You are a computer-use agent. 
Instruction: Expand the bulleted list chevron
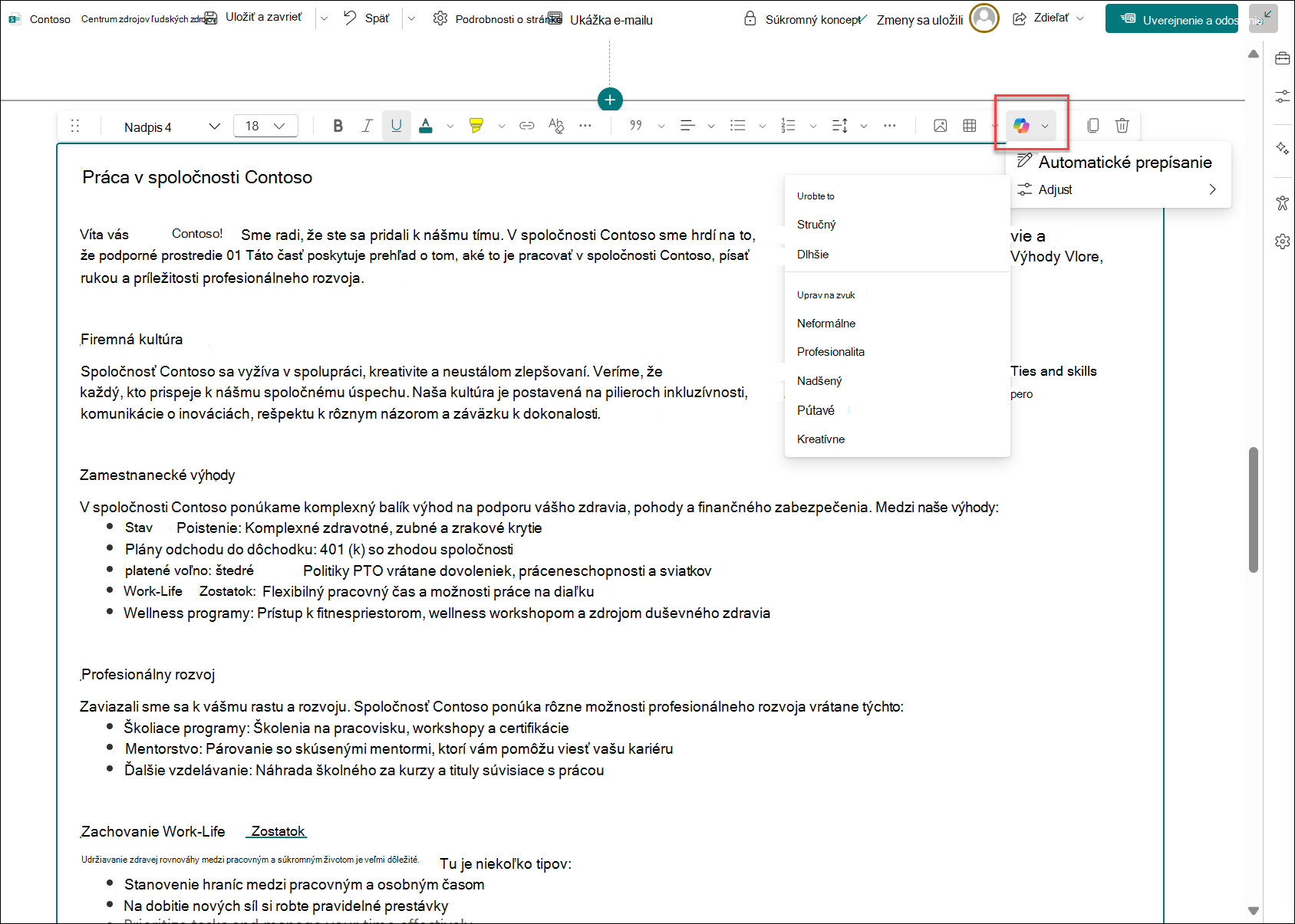(763, 127)
